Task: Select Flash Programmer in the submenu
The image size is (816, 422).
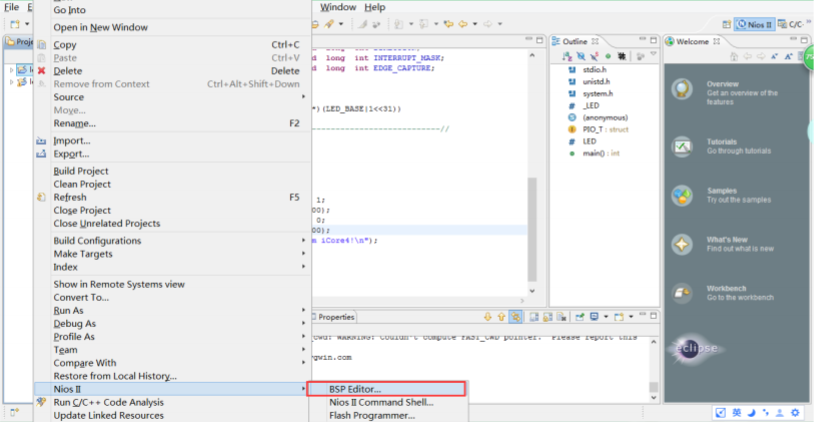Action: pos(371,415)
